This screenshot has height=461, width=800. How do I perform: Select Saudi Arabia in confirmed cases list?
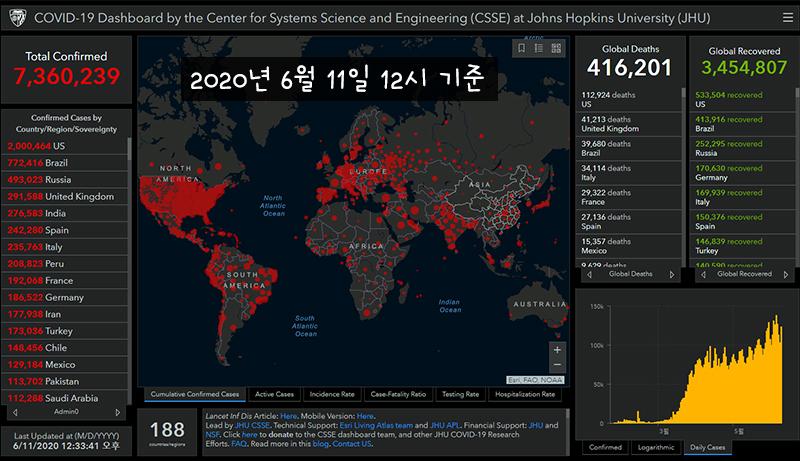(x=65, y=398)
